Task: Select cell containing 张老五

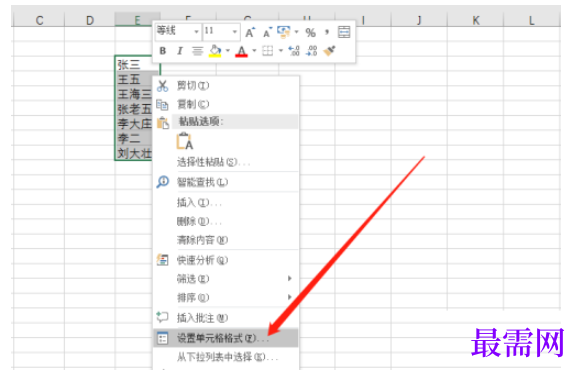Action: click(134, 109)
